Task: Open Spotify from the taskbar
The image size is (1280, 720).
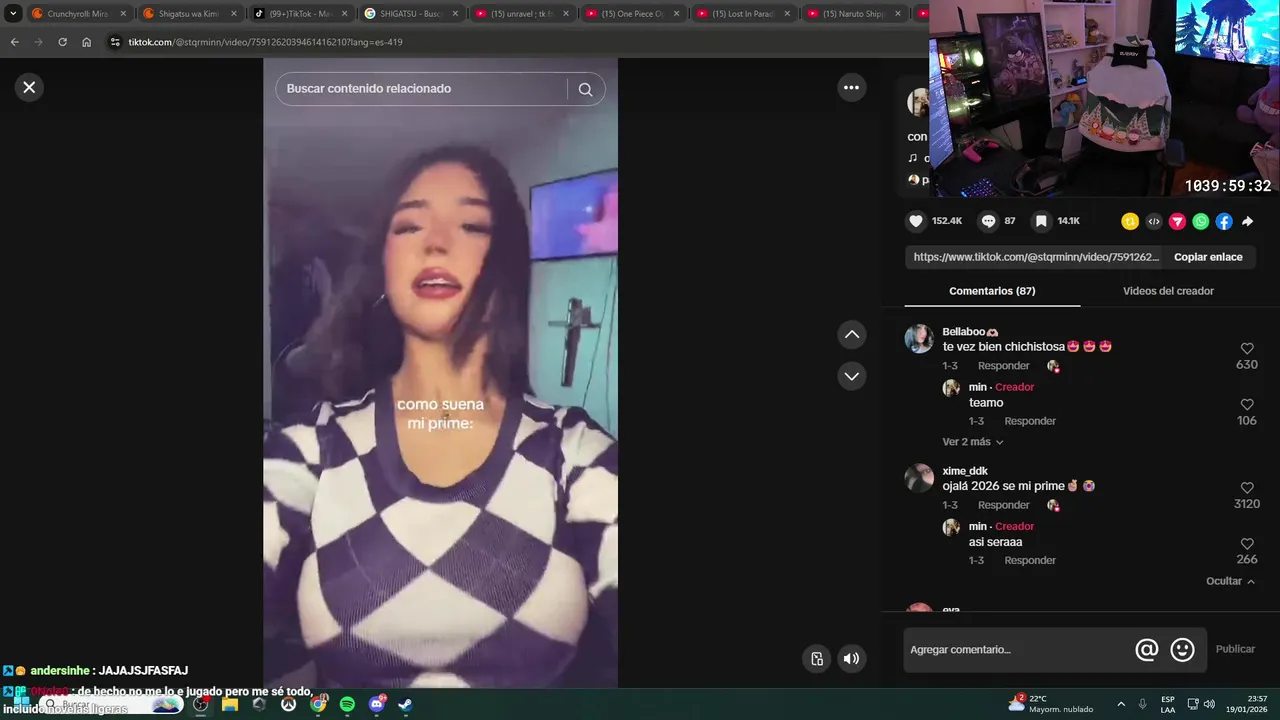Action: click(347, 704)
